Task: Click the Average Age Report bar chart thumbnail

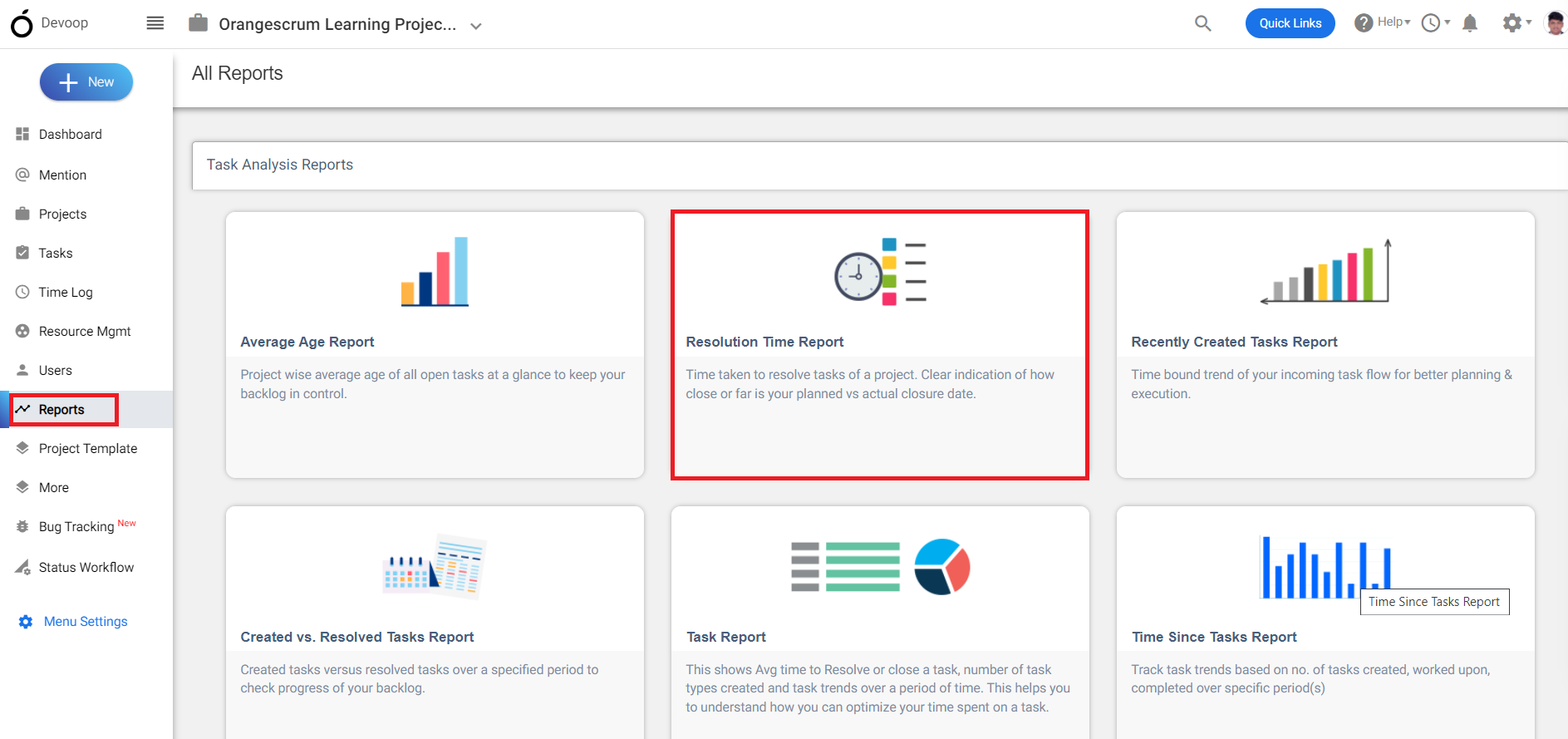Action: 435,272
